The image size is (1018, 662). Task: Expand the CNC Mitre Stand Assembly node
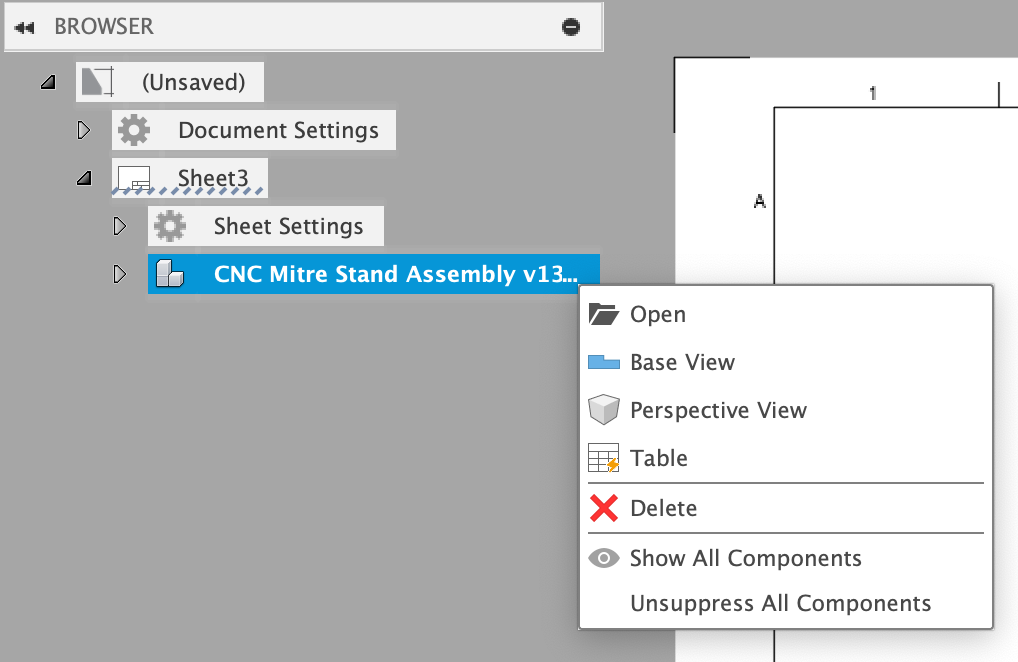point(120,274)
